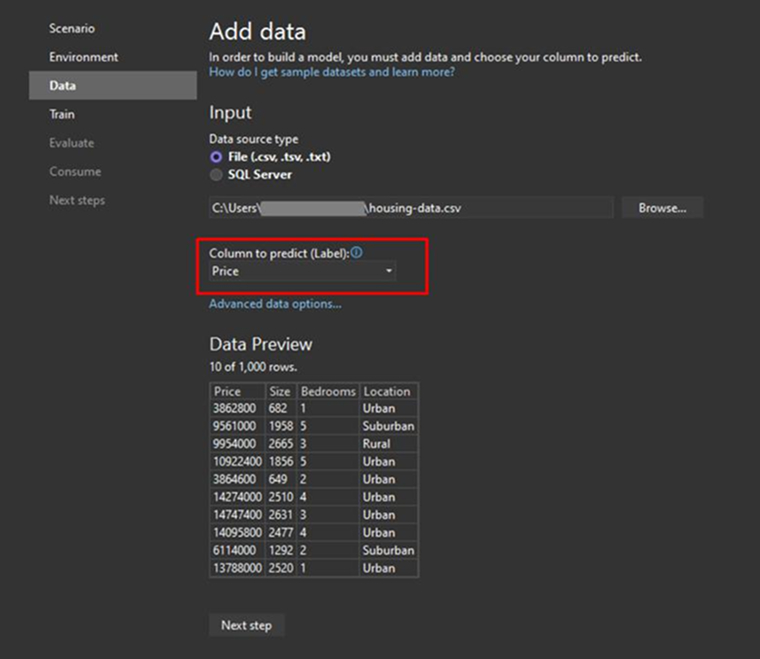Viewport: 760px width, 659px height.
Task: Open the Consume step
Action: click(75, 172)
